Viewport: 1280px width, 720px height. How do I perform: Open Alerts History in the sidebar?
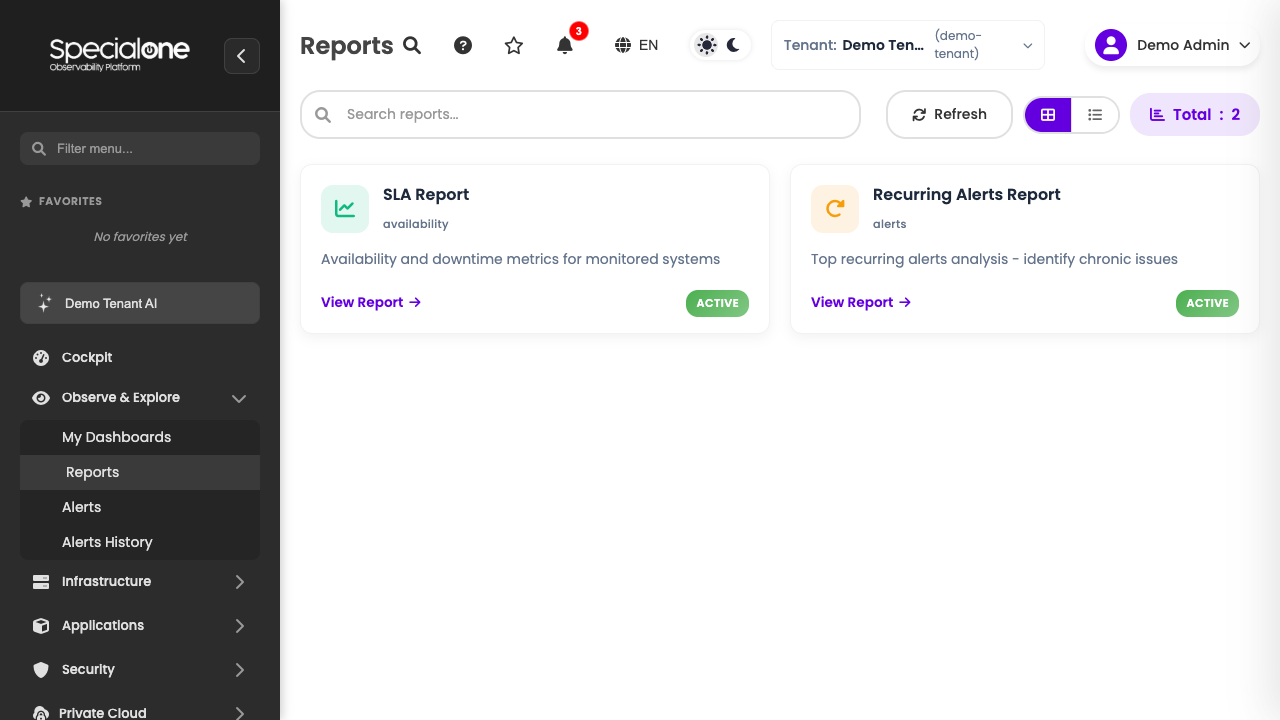coord(140,542)
